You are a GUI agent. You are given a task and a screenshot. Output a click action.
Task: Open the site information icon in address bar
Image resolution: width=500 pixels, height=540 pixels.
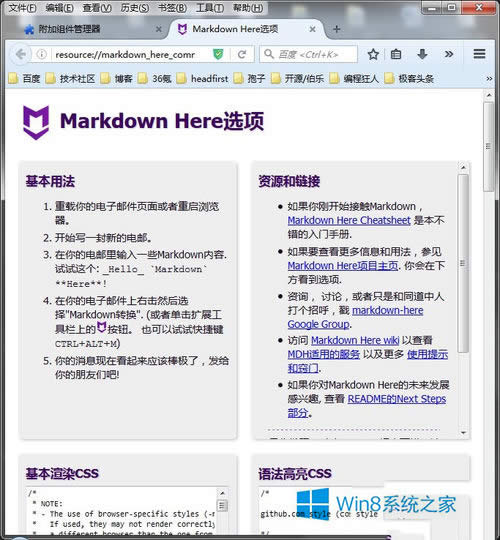coord(42,54)
